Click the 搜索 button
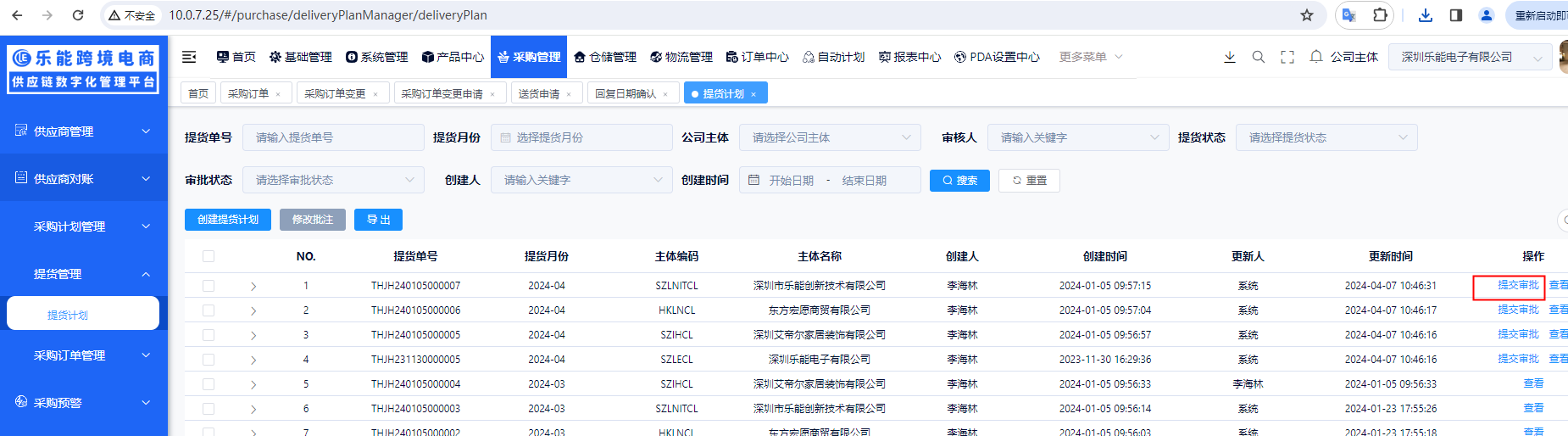Viewport: 1568px width, 436px height. [959, 181]
